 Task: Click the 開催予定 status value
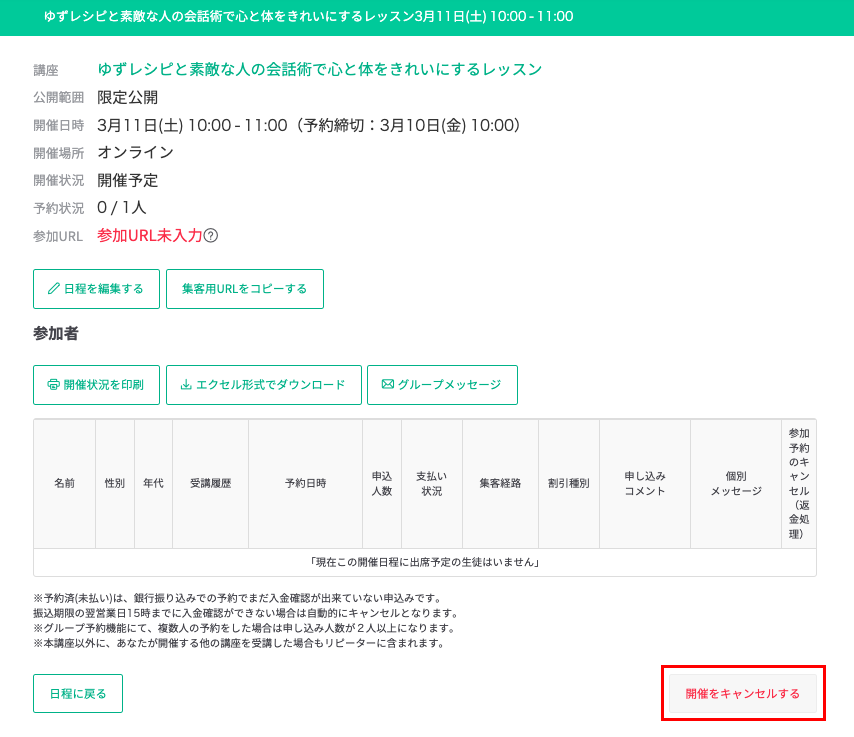tap(128, 180)
